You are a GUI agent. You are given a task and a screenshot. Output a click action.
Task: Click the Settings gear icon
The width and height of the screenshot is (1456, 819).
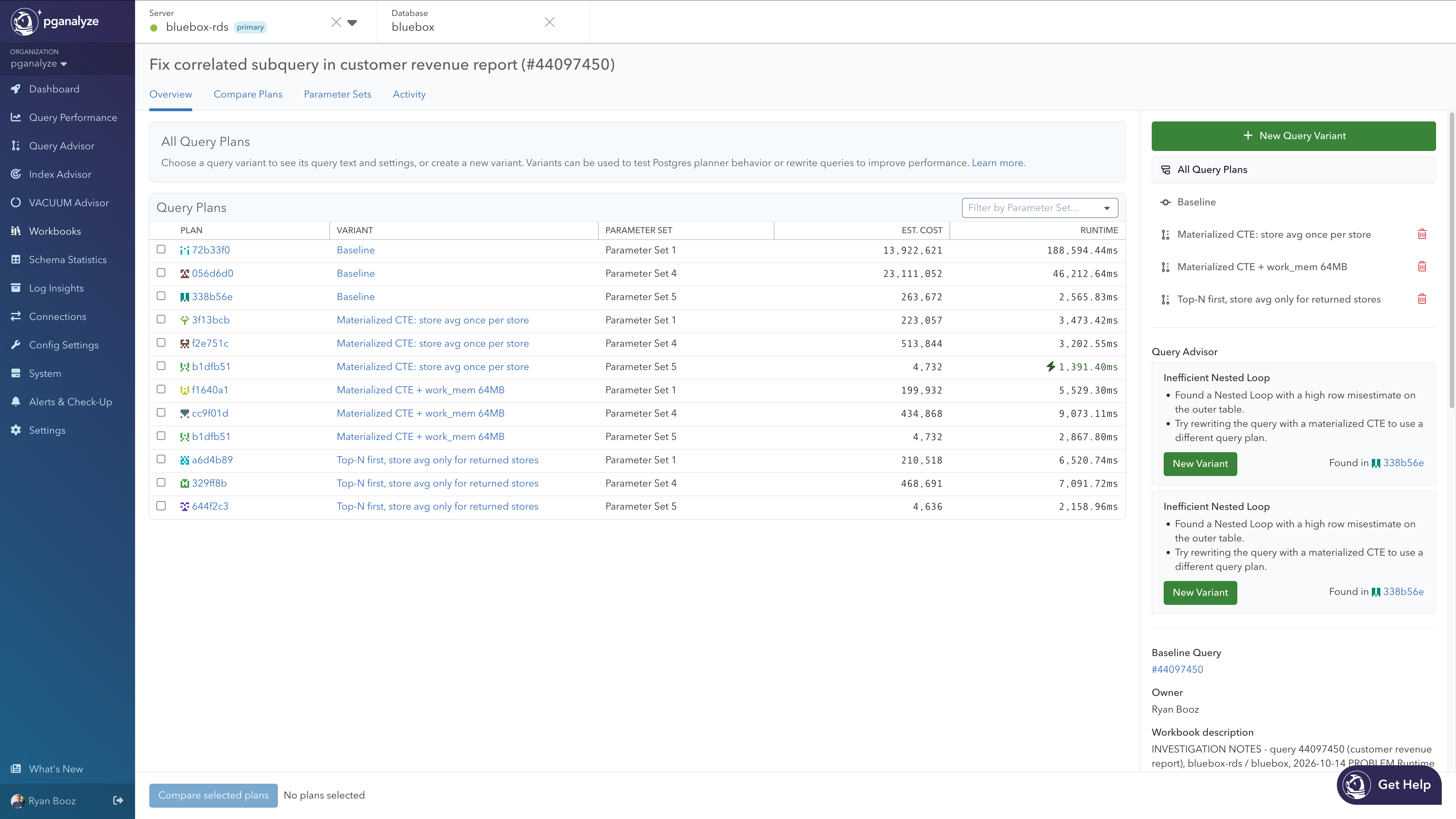click(x=16, y=430)
